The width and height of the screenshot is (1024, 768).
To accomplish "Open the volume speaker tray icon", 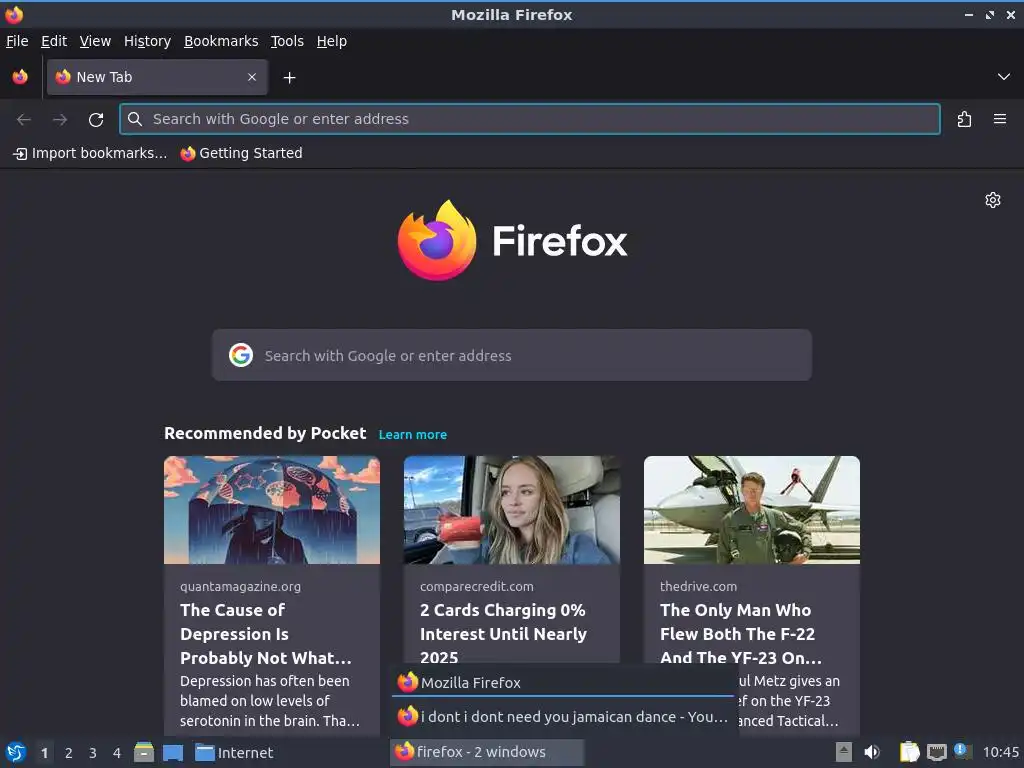I will pyautogui.click(x=872, y=752).
